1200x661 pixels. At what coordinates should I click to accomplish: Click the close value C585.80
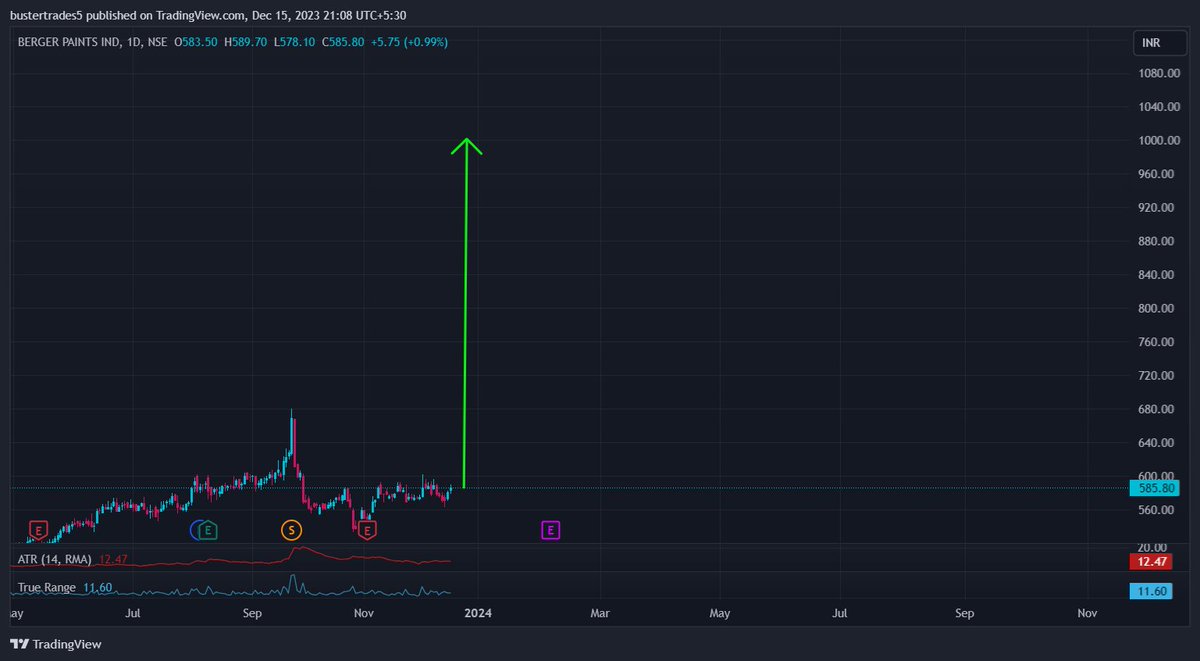[344, 42]
